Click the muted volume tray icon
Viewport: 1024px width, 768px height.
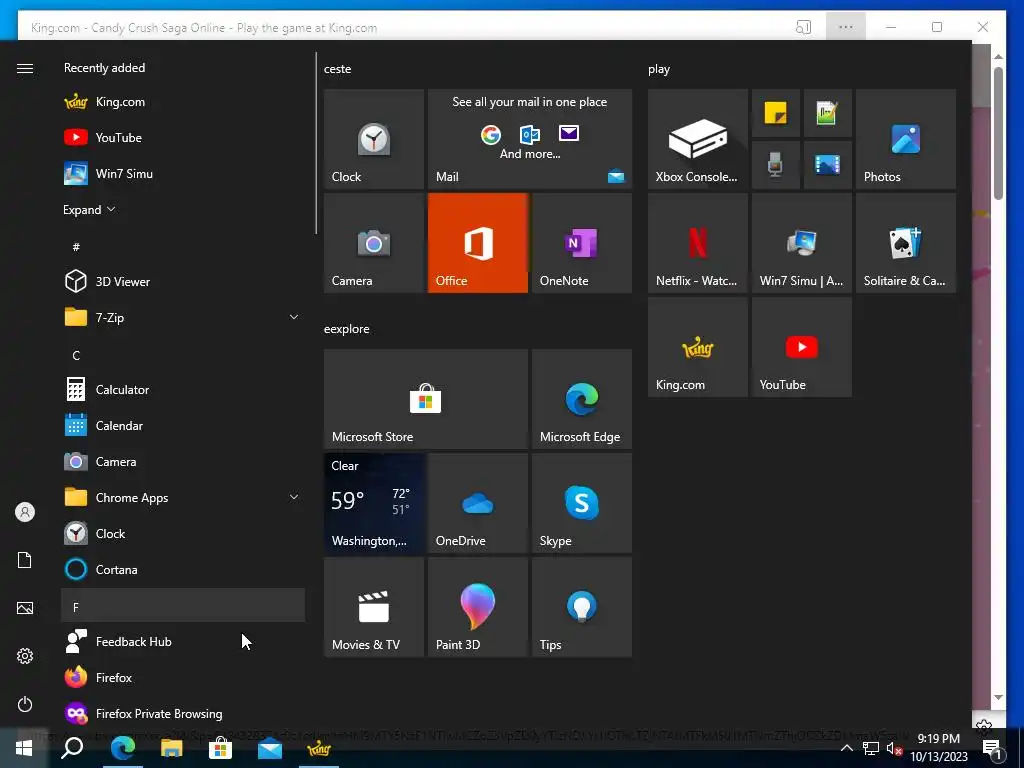point(893,749)
